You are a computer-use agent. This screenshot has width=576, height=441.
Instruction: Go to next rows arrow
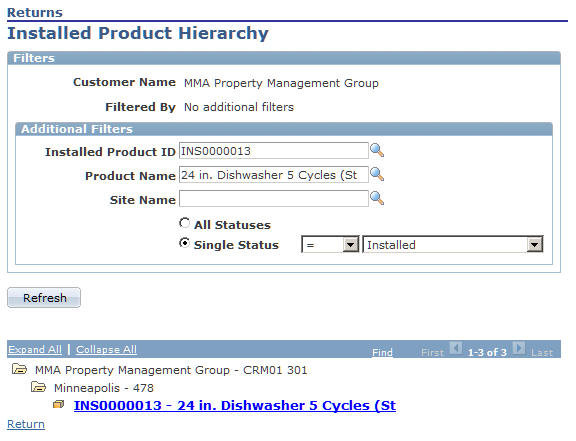tap(519, 348)
